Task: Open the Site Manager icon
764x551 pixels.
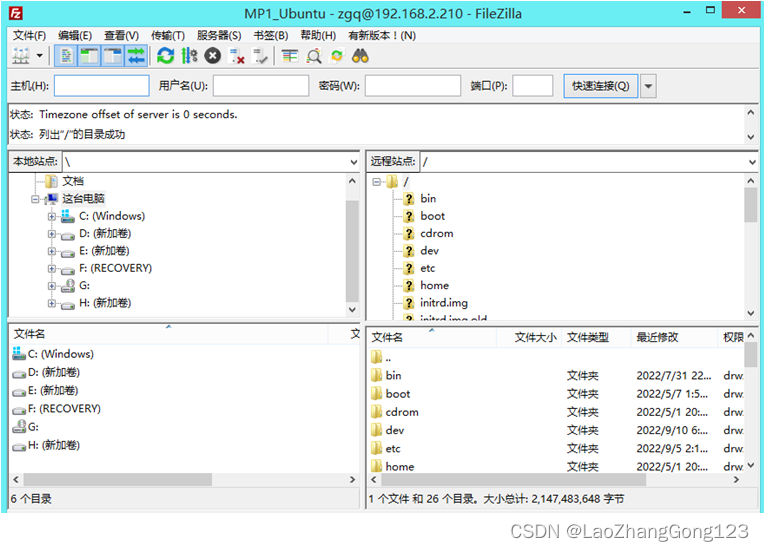Action: [x=21, y=56]
